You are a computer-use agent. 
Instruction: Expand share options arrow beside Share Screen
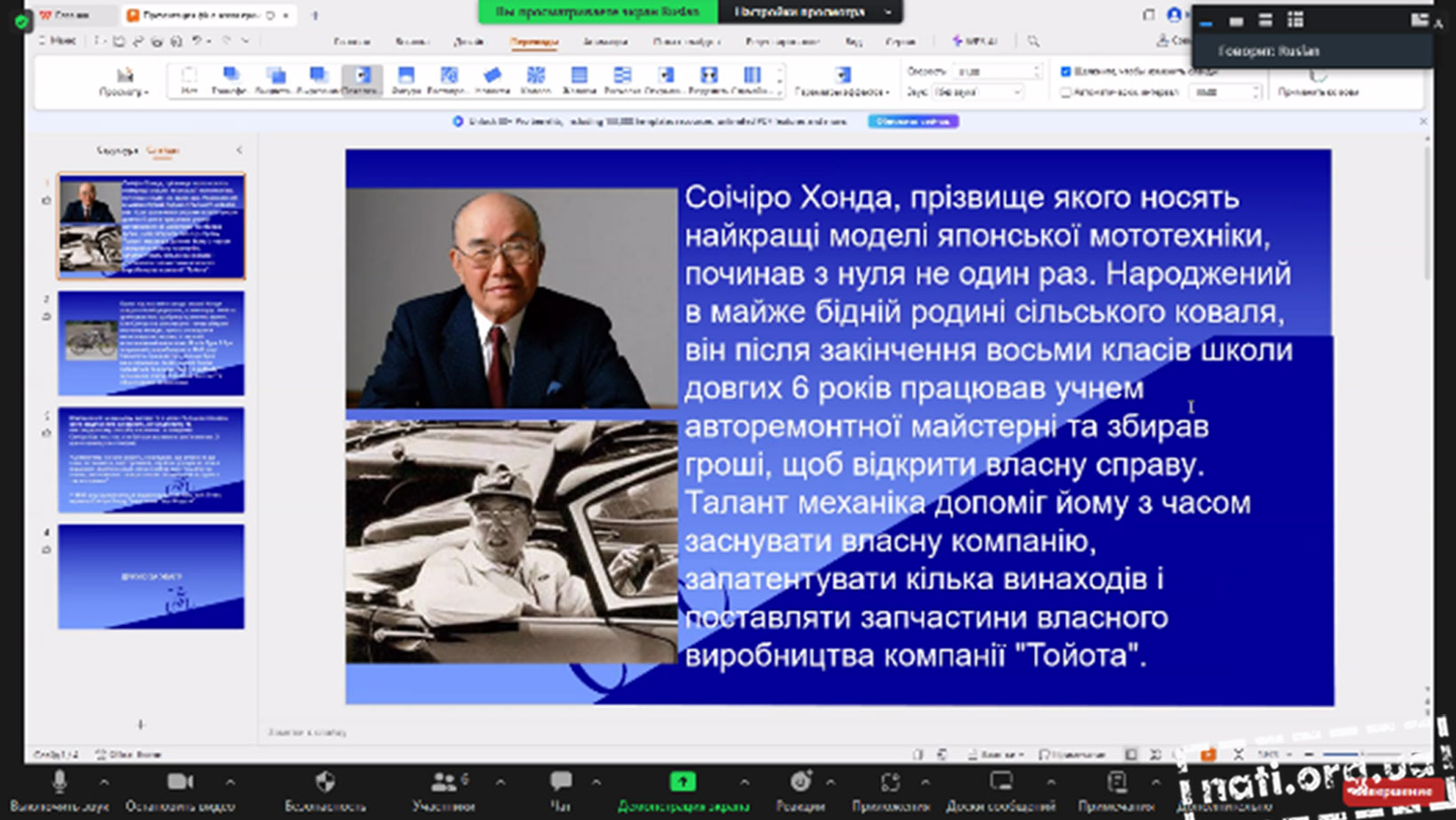(x=744, y=782)
